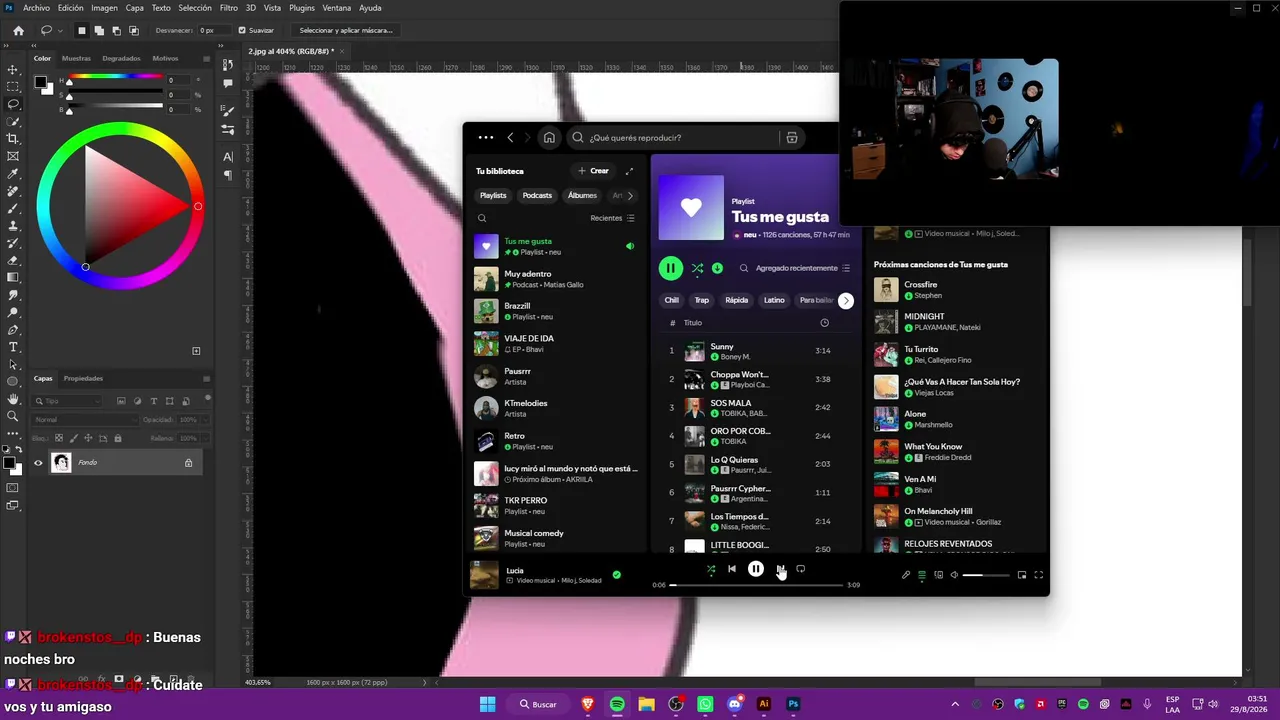
Task: Open the Spotify three-dots menu
Action: [486, 138]
